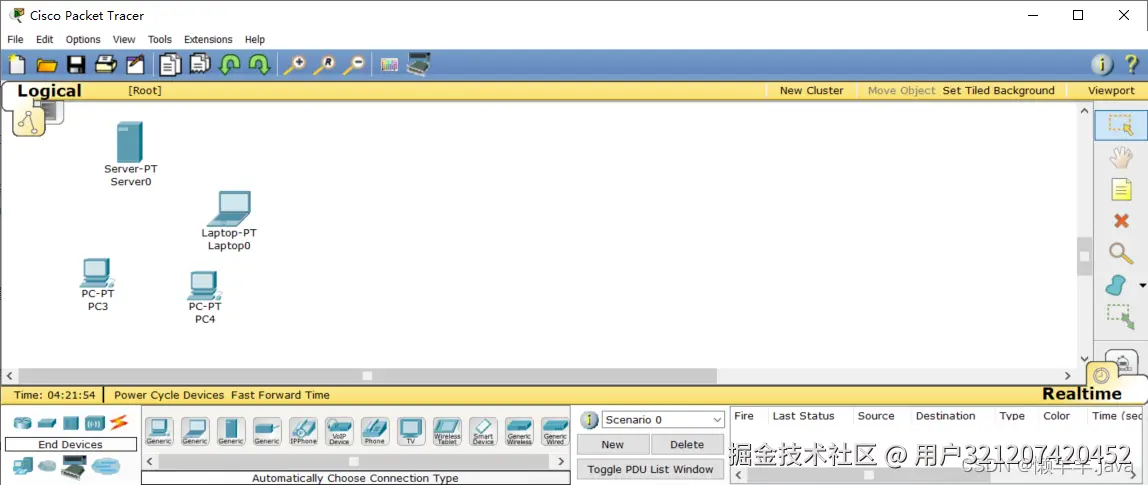Reset zoom with the R magnifier
Screen dimensions: 1148x485
click(x=324, y=65)
